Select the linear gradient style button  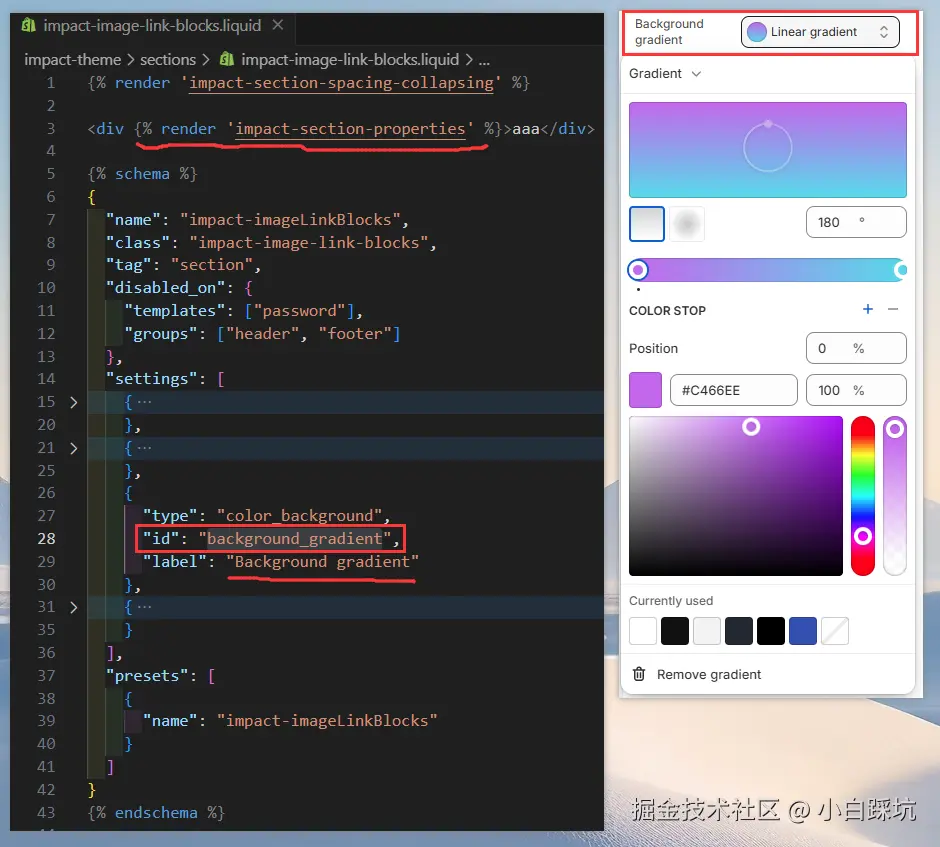(647, 224)
